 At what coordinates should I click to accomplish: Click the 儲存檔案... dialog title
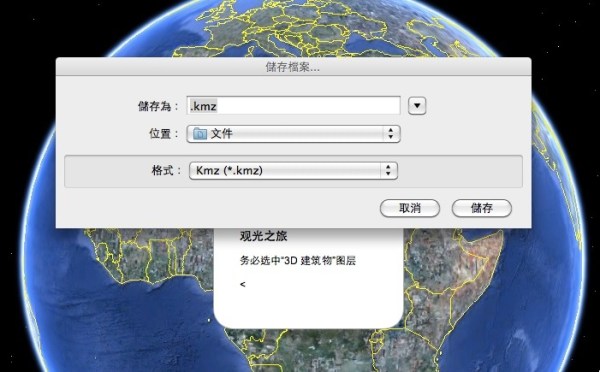pyautogui.click(x=293, y=67)
